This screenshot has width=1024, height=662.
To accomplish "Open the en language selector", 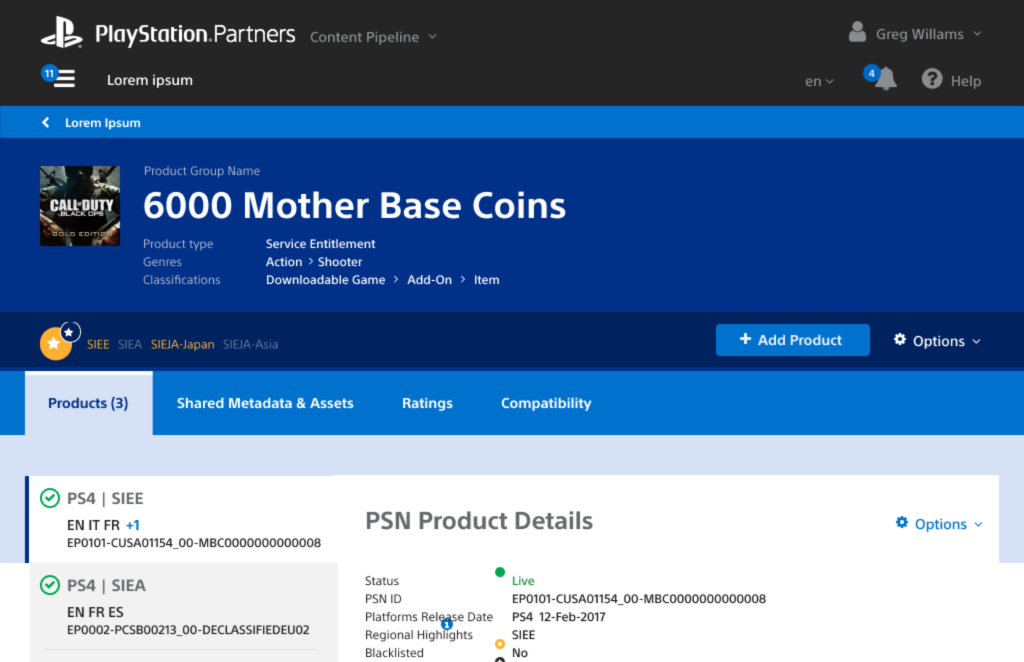I will (819, 82).
